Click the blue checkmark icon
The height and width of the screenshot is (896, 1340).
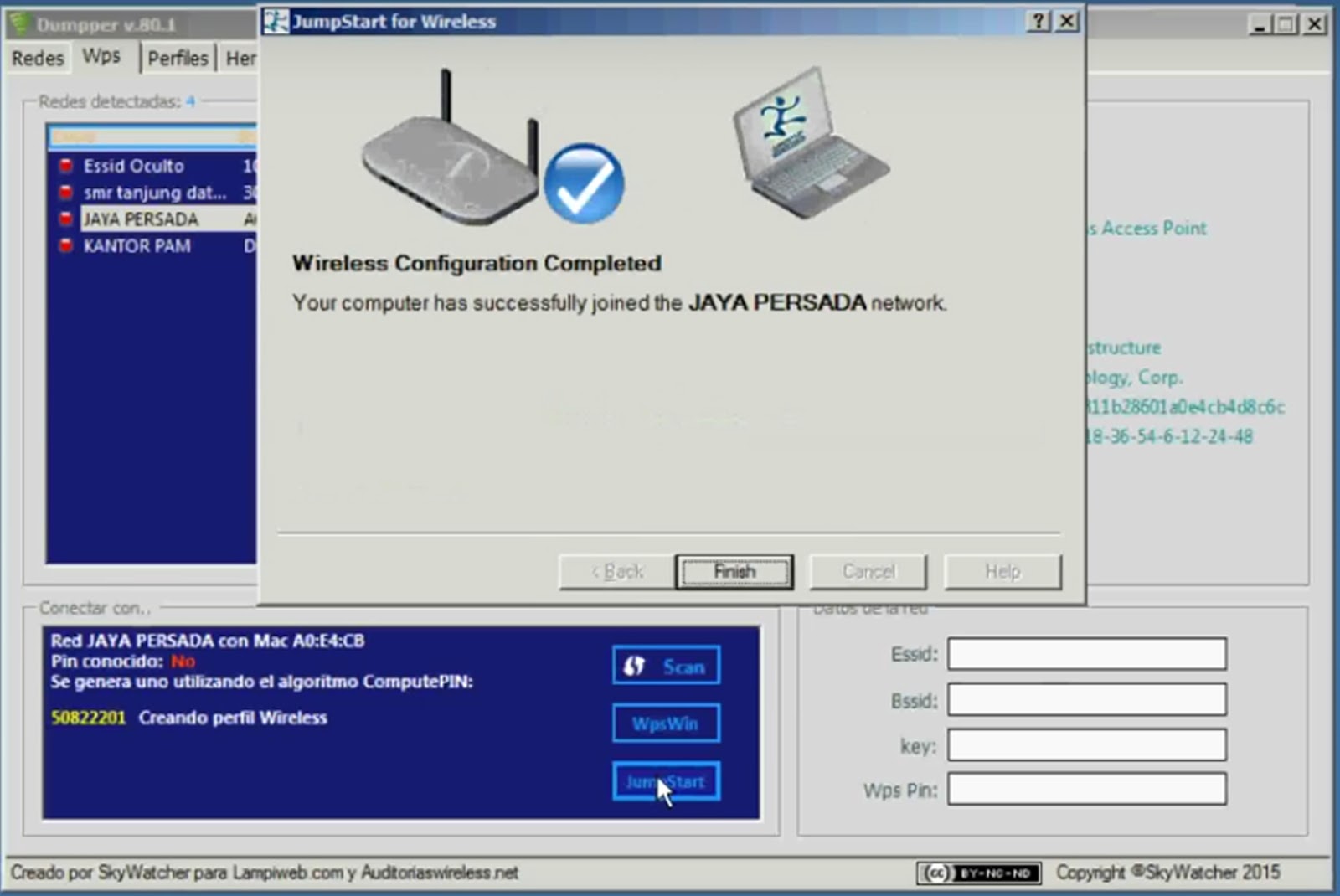point(584,183)
